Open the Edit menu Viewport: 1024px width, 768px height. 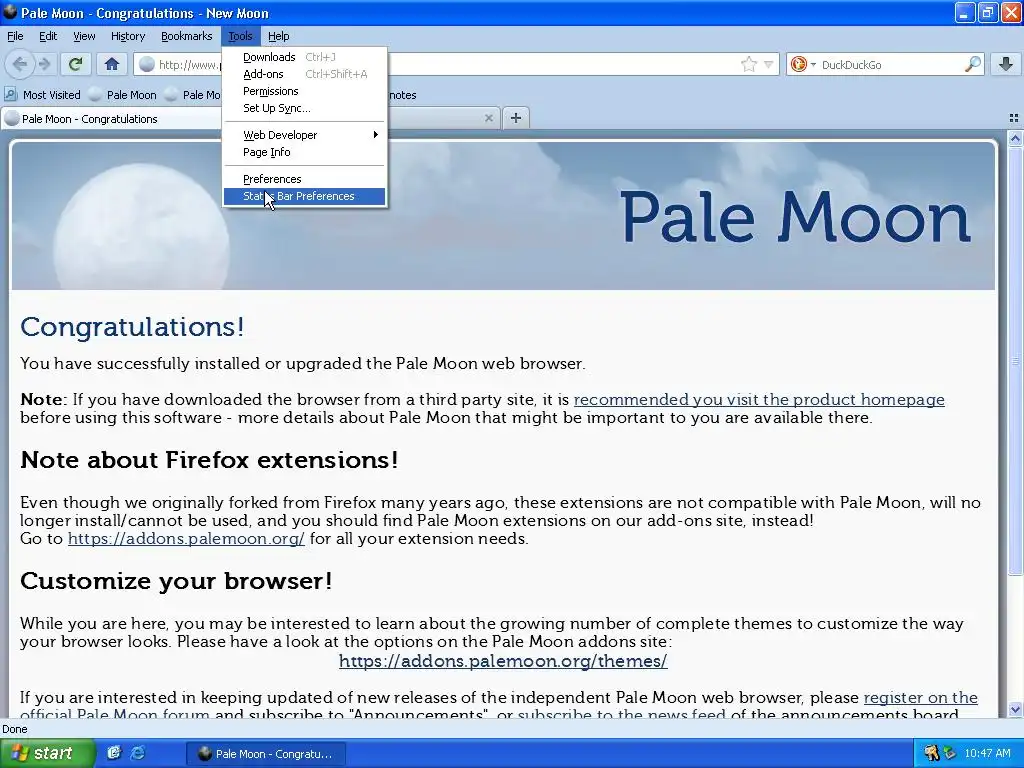[x=48, y=36]
